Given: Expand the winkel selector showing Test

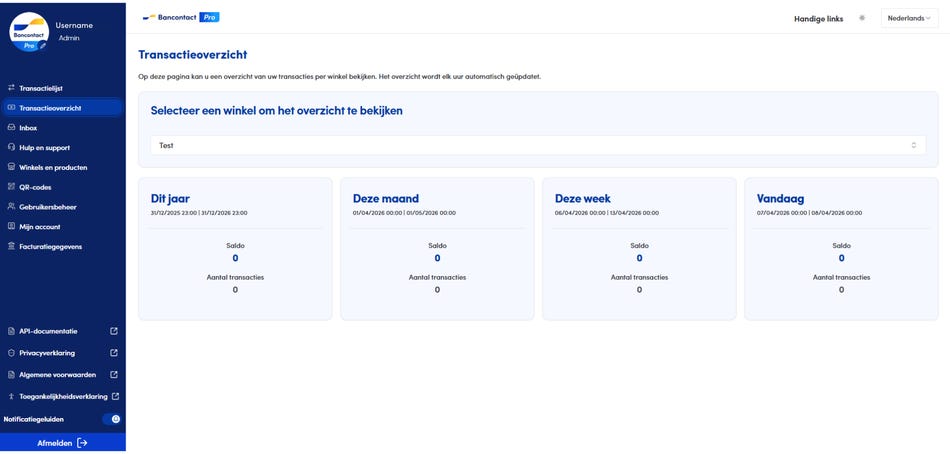Looking at the screenshot, I should pyautogui.click(x=538, y=146).
